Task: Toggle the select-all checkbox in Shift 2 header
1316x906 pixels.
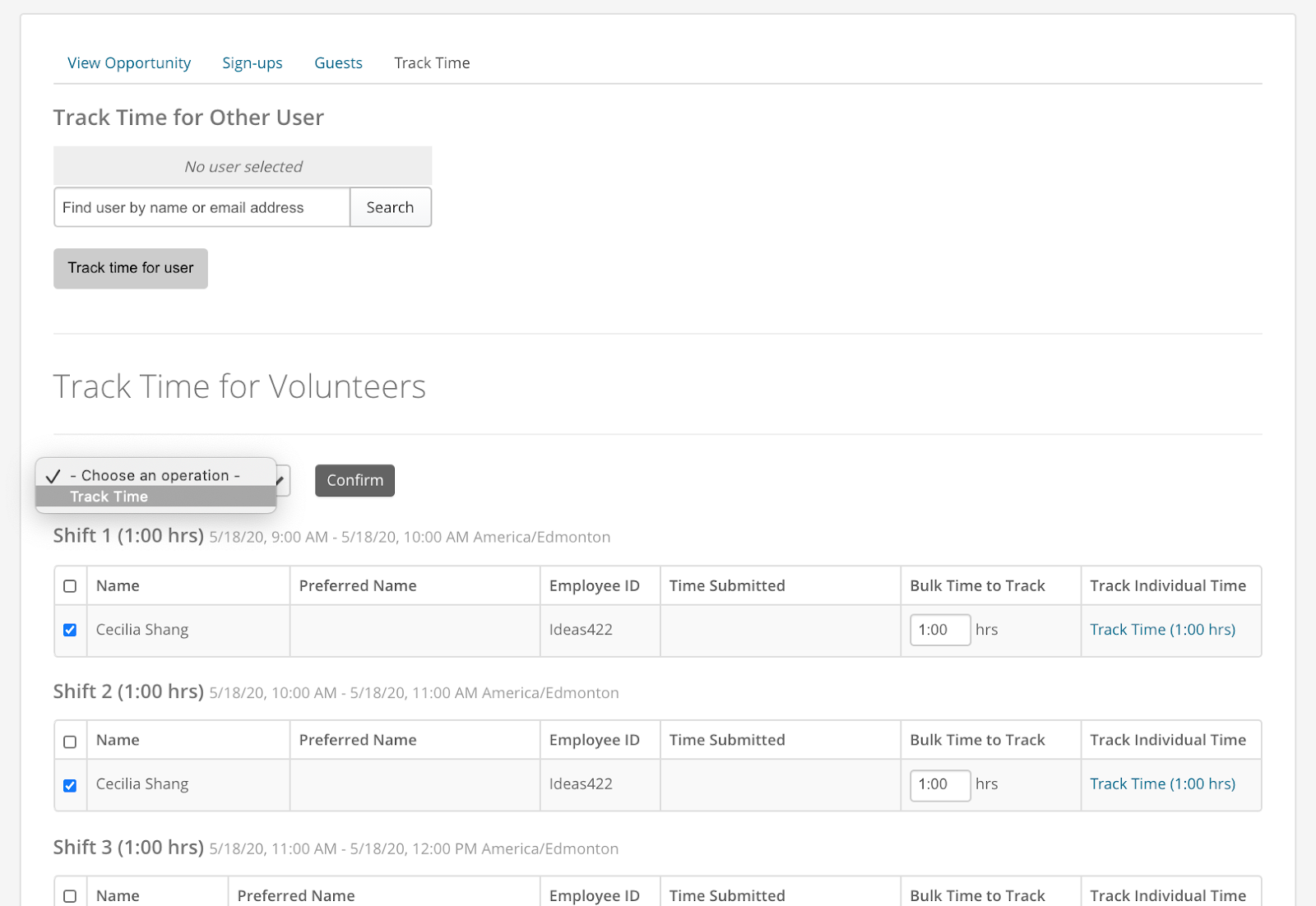Action: [70, 742]
